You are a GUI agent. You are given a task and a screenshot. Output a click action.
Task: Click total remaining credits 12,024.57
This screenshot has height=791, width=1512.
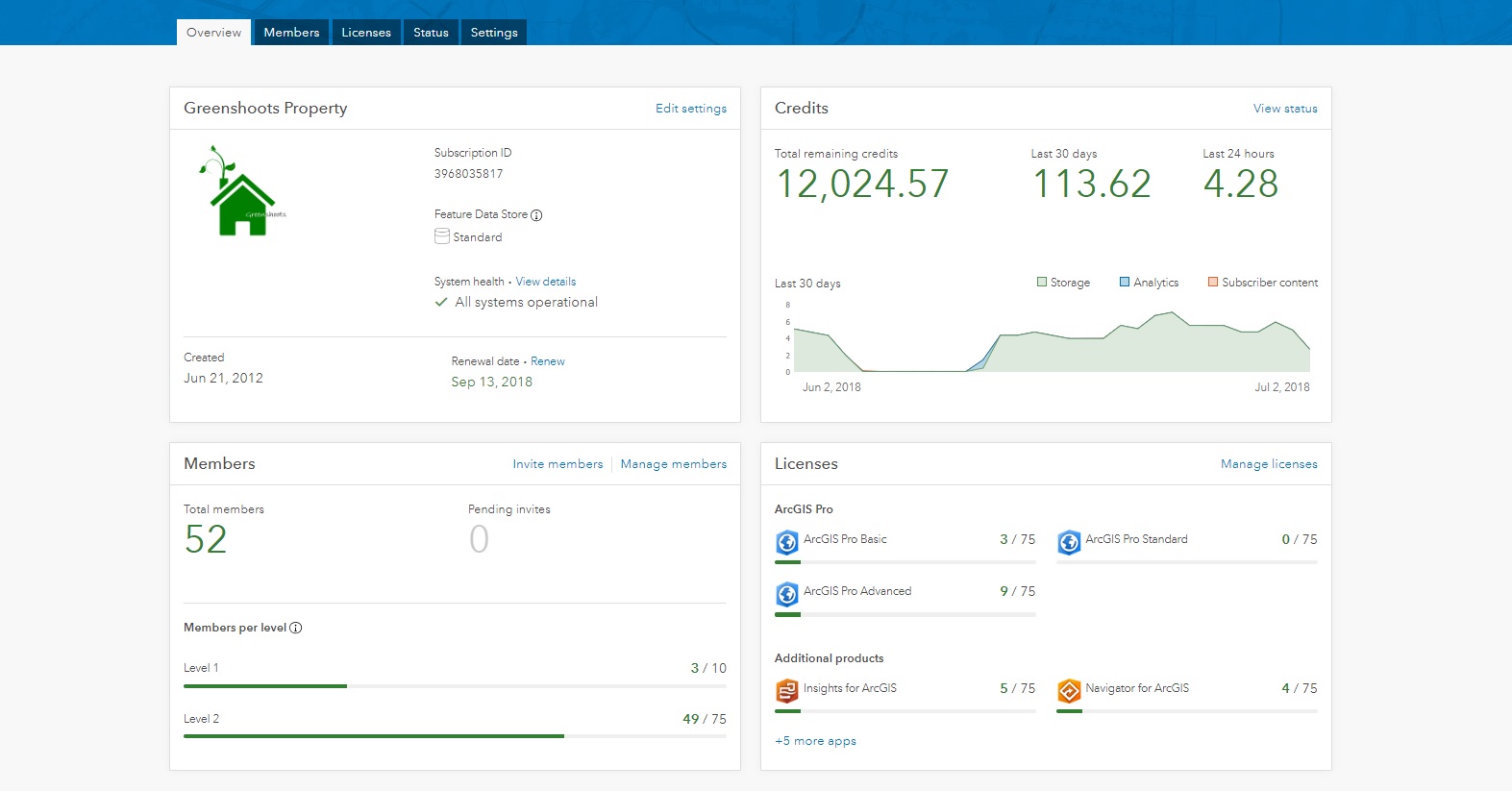[862, 184]
